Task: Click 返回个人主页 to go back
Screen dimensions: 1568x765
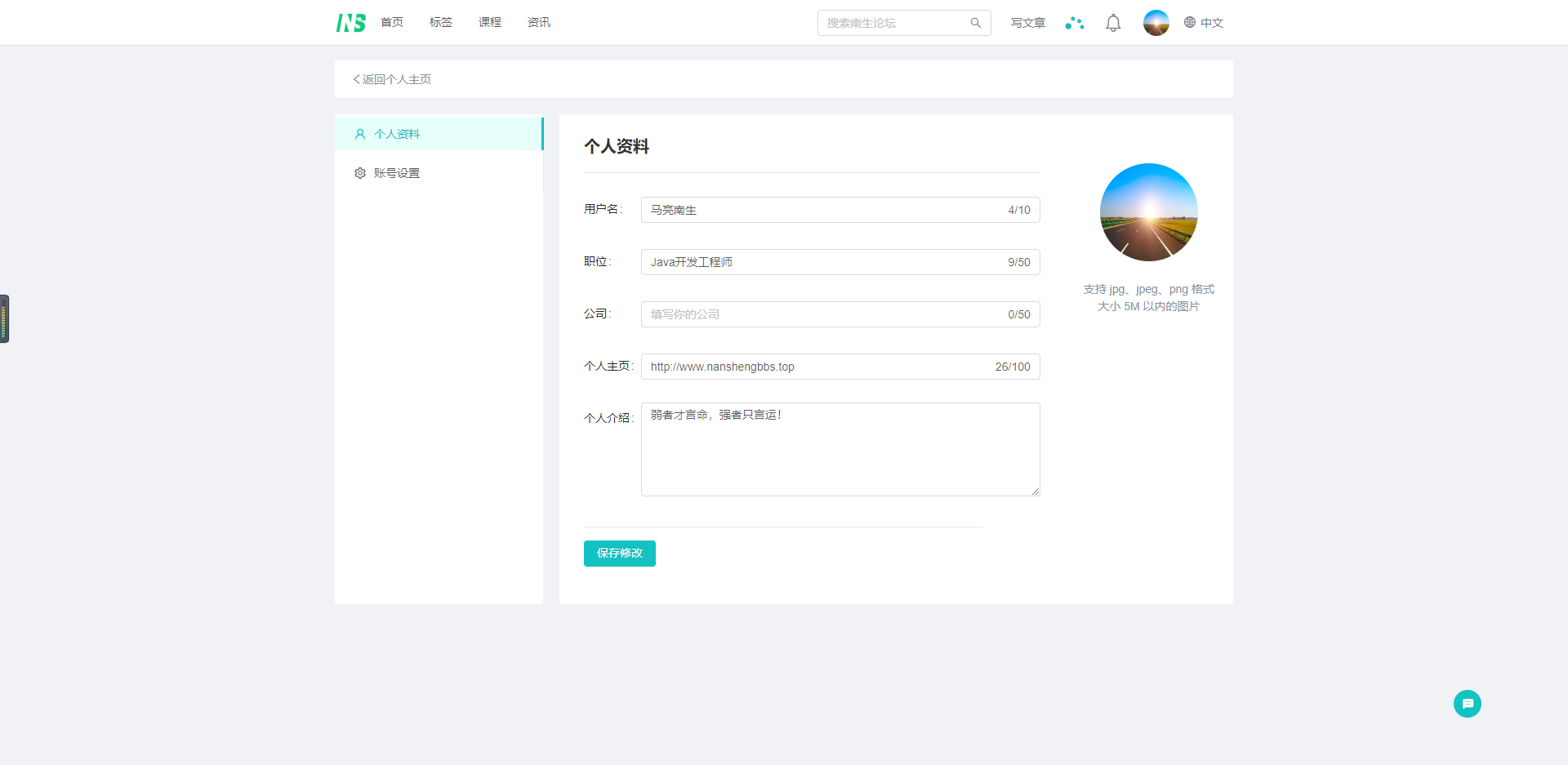Action: click(392, 78)
